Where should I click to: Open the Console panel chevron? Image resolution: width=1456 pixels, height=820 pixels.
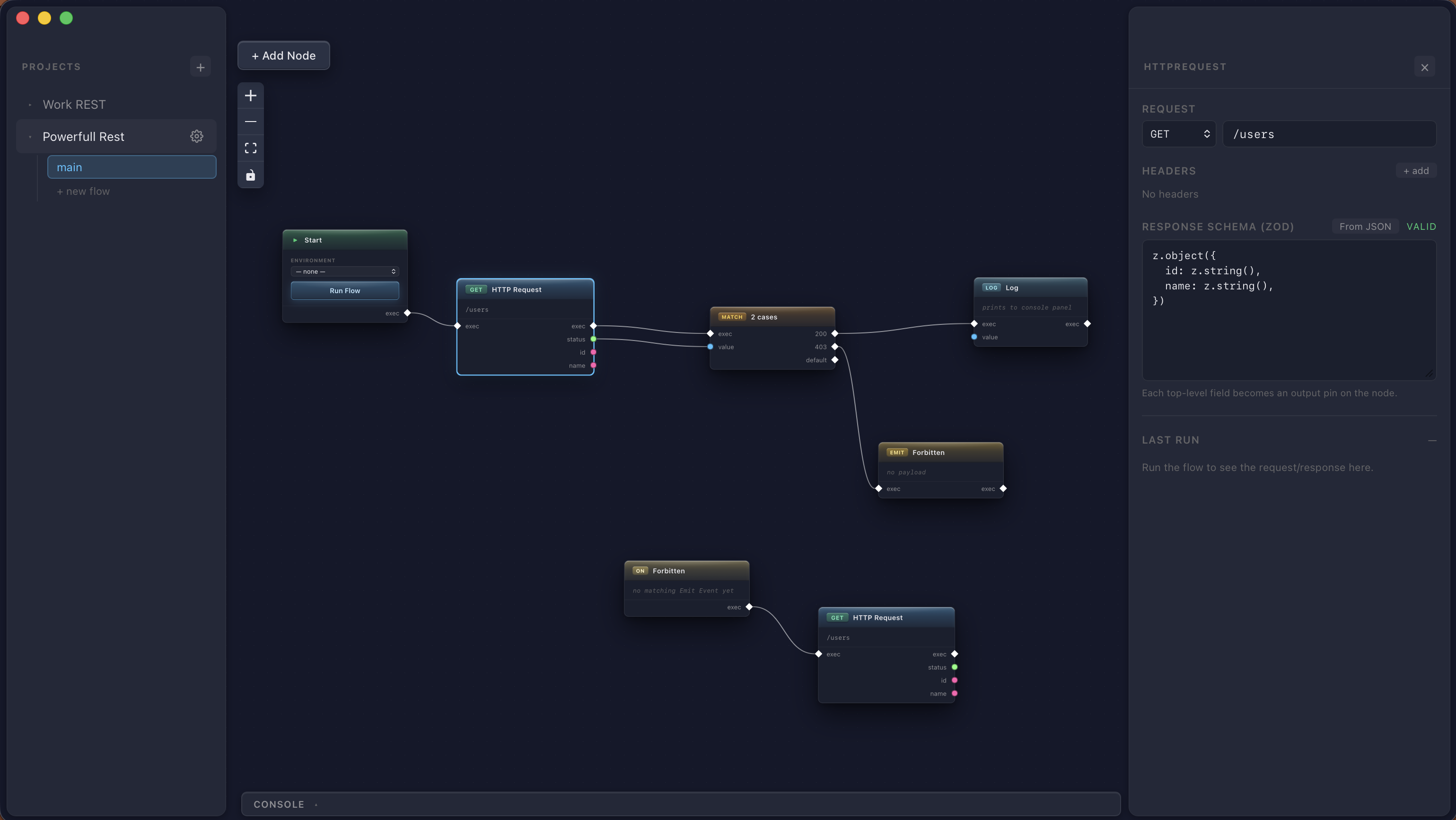[x=316, y=804]
